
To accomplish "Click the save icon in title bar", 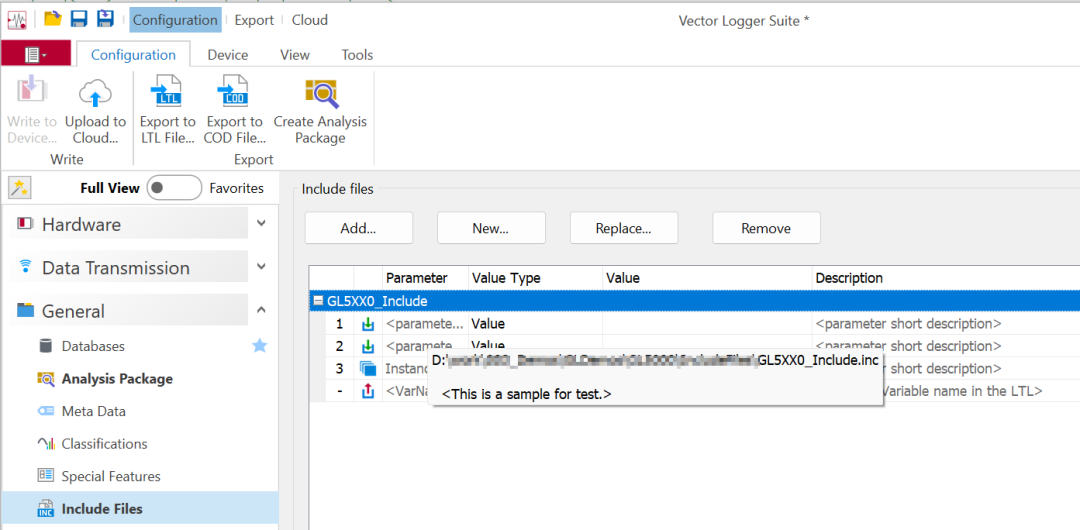I will 79,19.
